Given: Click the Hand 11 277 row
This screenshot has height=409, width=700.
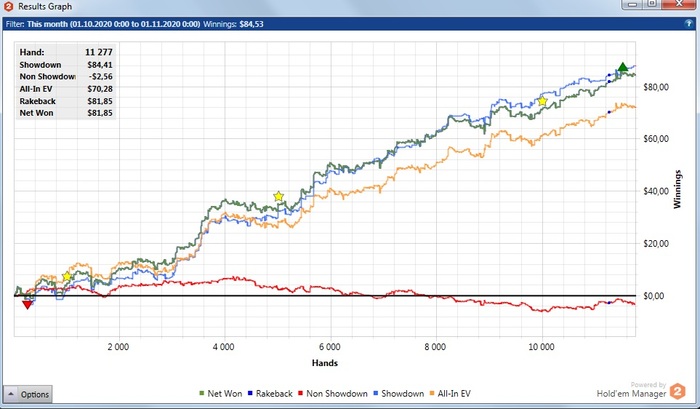Looking at the screenshot, I should coord(66,52).
